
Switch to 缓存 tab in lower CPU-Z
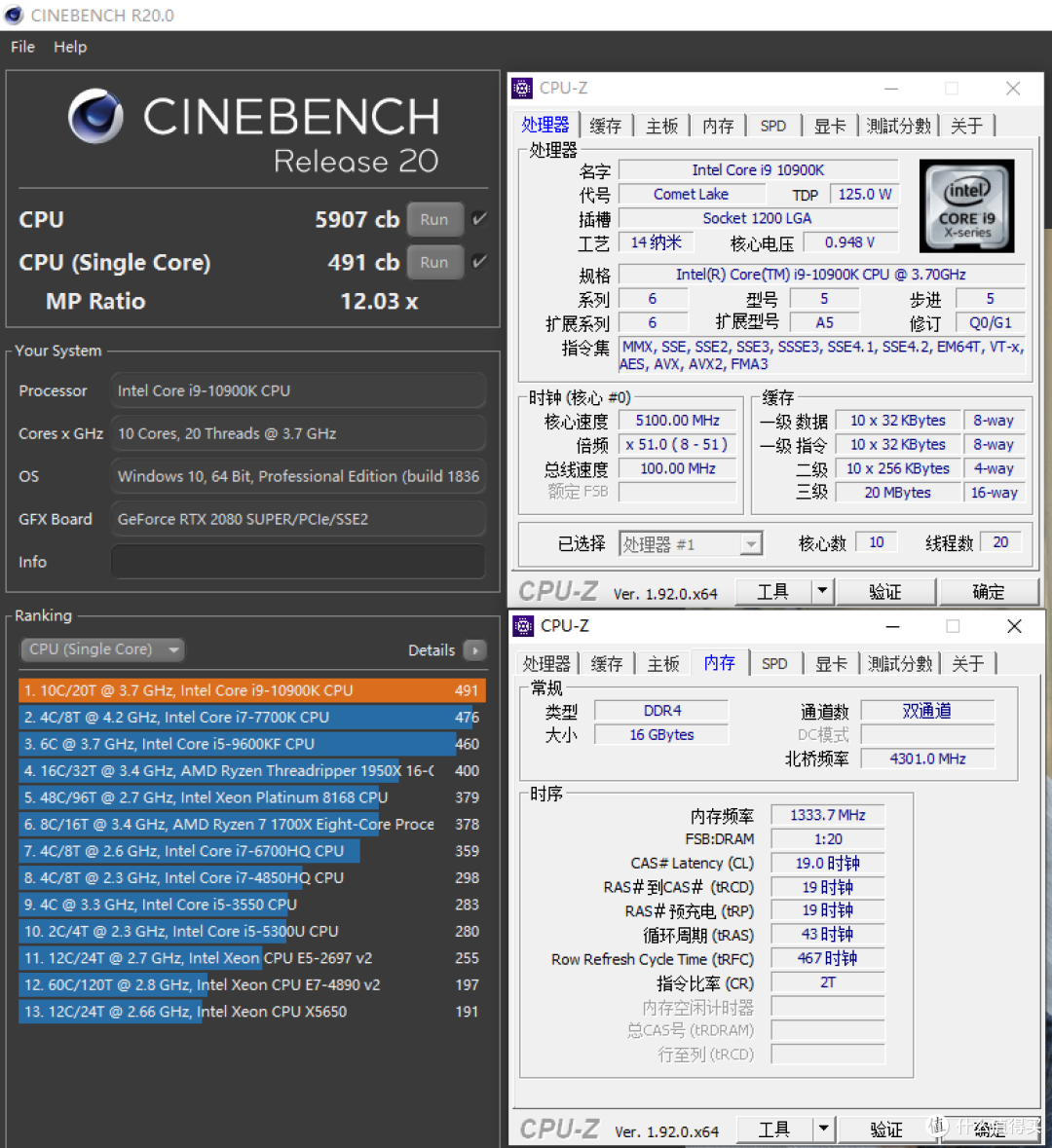tap(607, 664)
